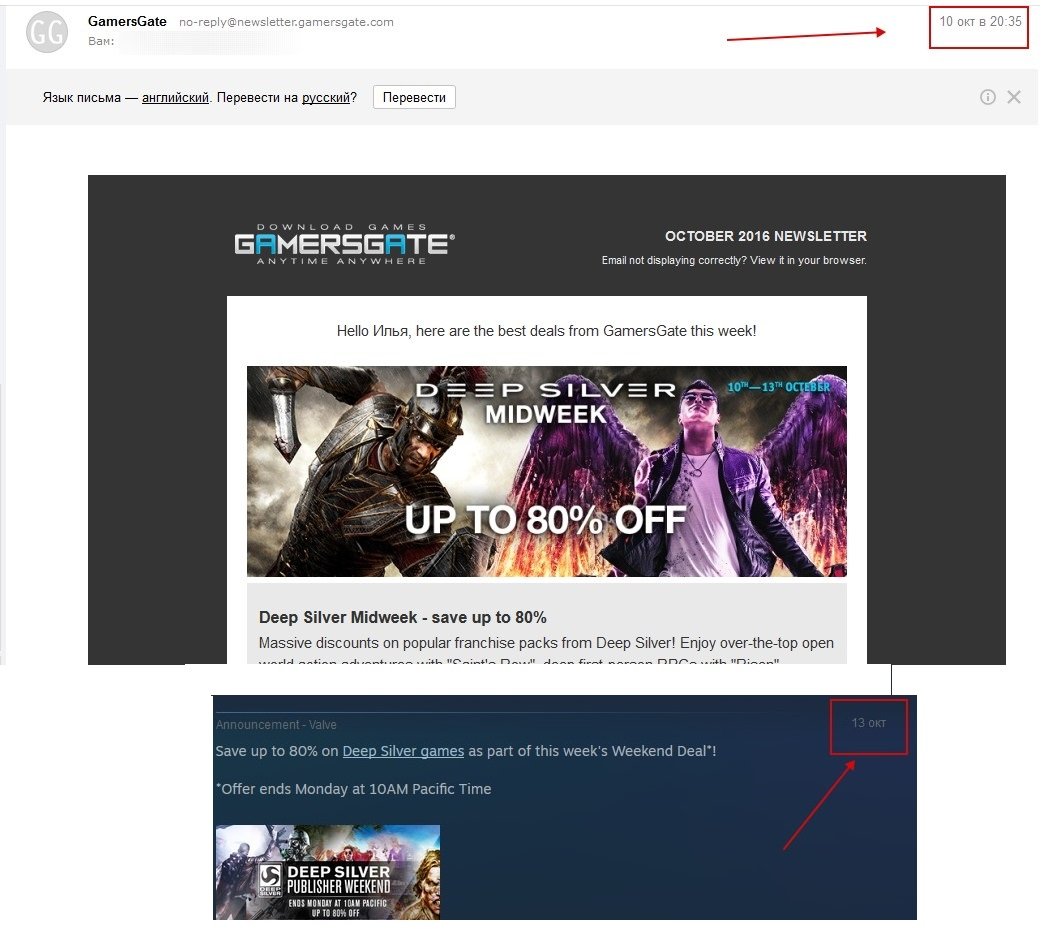
Task: Dismiss the translation bar with X
Action: [x=1014, y=97]
